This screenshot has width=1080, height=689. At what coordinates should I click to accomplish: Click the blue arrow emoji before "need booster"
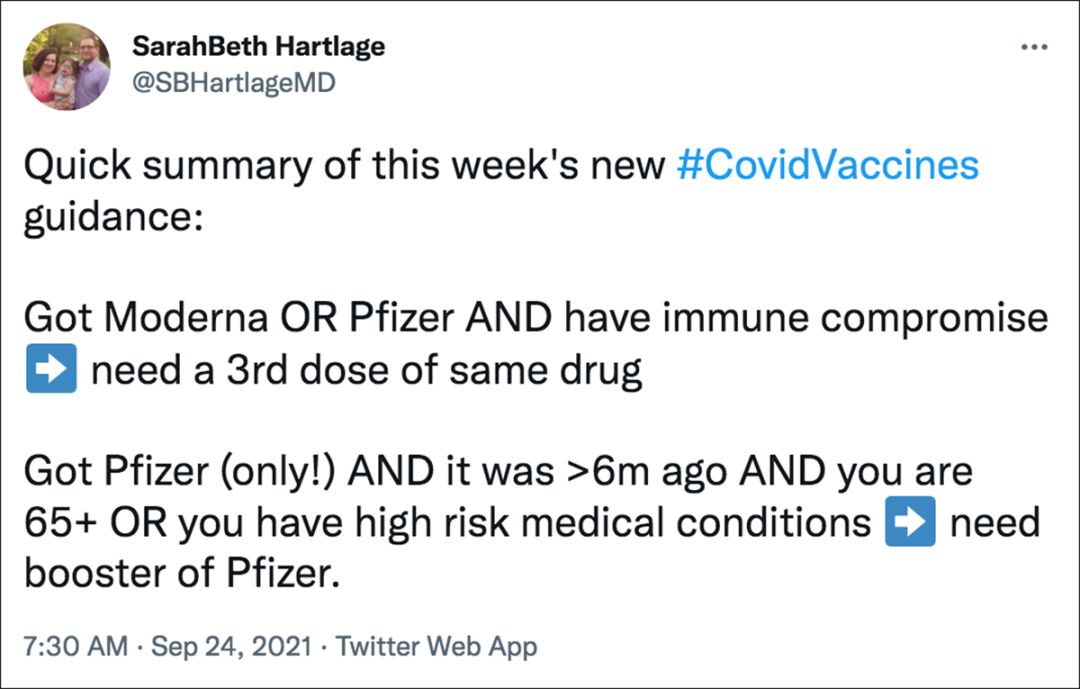coord(910,524)
